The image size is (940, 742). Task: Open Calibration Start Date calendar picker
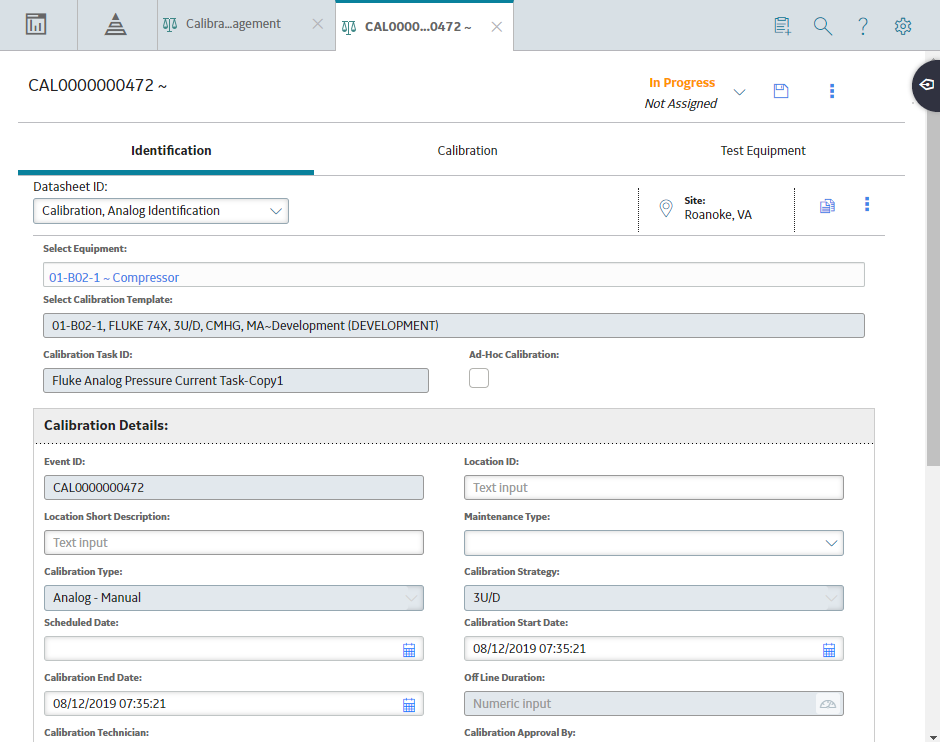[829, 650]
